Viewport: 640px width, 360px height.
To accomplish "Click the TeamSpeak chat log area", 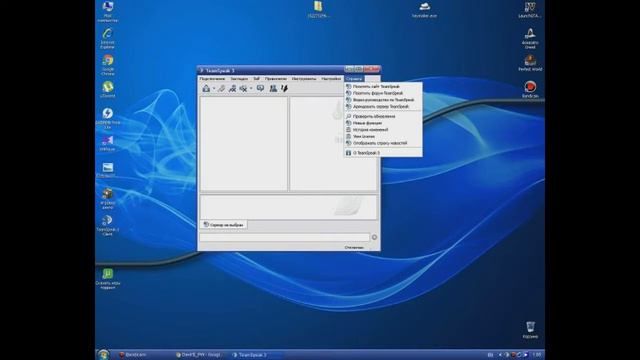I will [289, 207].
